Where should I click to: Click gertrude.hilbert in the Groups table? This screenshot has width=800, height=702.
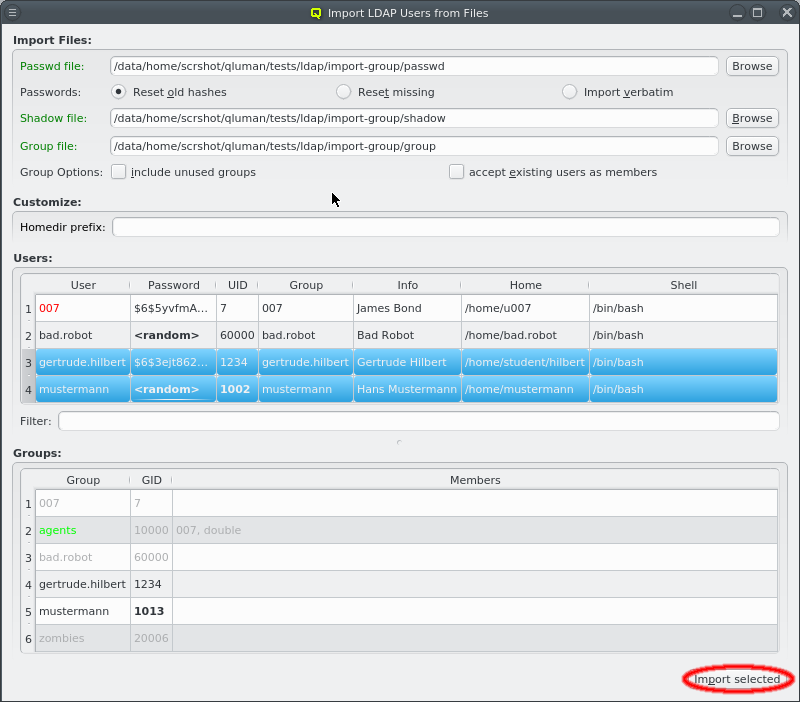coord(83,584)
